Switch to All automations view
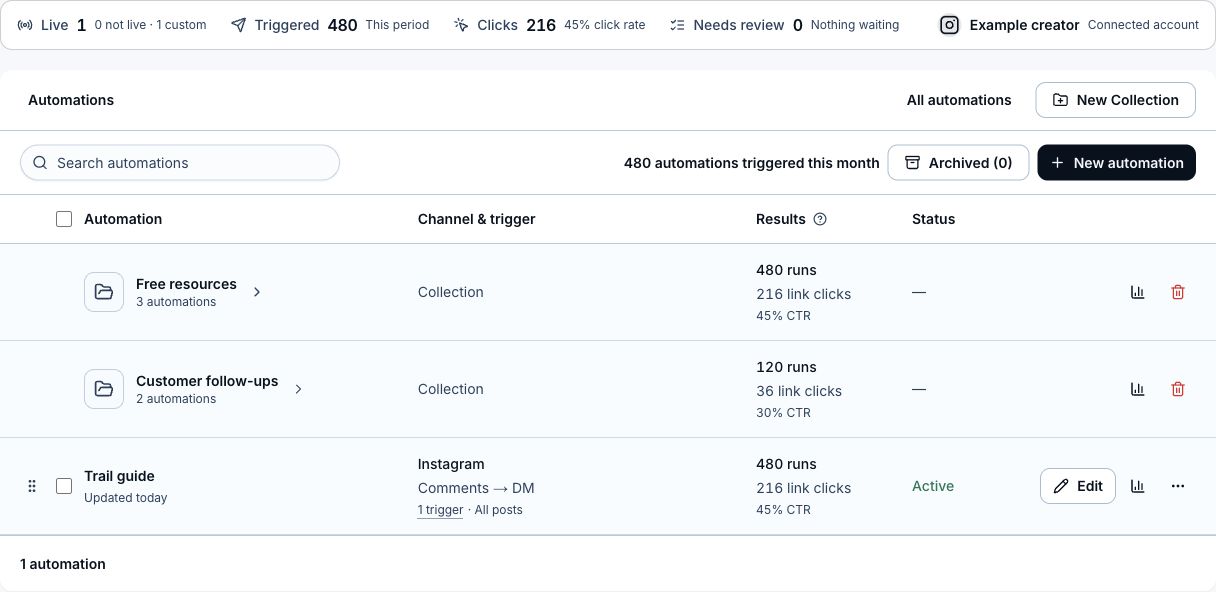The image size is (1216, 592). pos(959,100)
